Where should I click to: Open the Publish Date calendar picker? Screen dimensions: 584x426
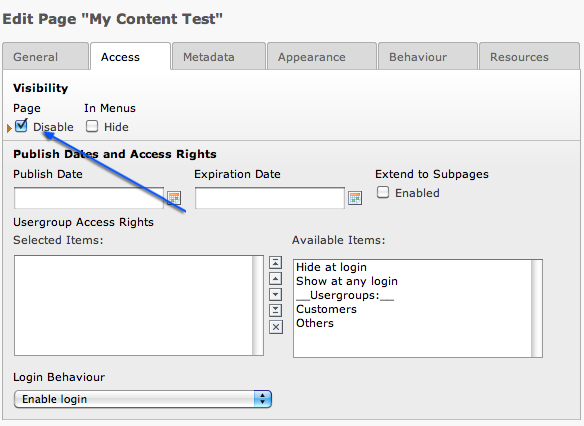[174, 198]
